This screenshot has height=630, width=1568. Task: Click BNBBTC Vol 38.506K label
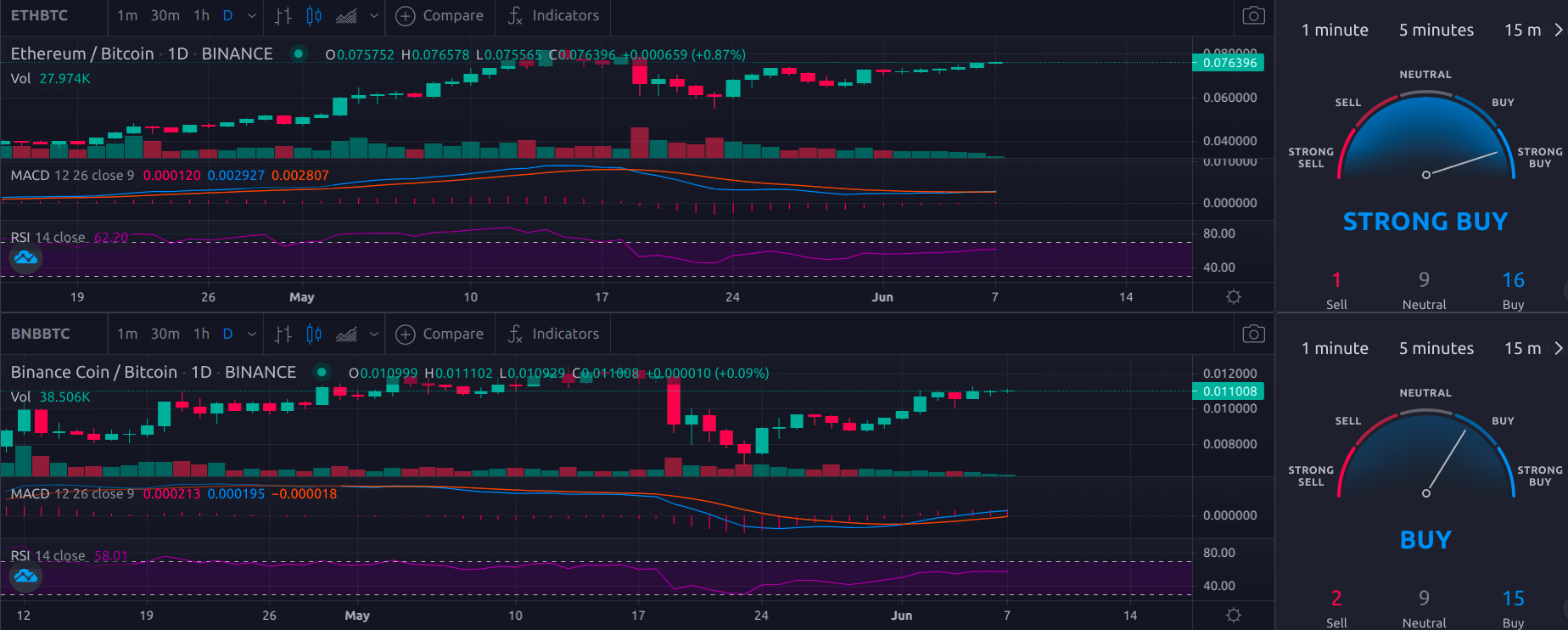pyautogui.click(x=50, y=397)
